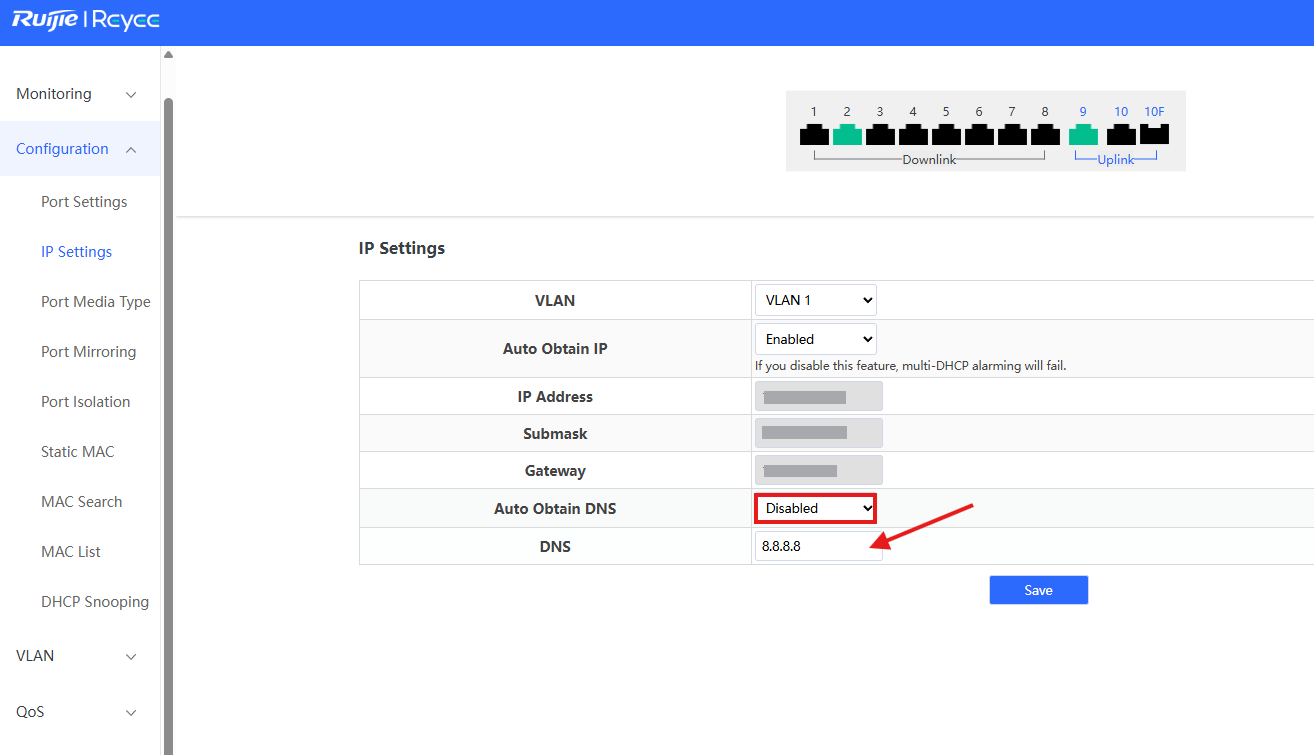Open the Auto Obtain DNS dropdown
1314x755 pixels.
click(815, 508)
